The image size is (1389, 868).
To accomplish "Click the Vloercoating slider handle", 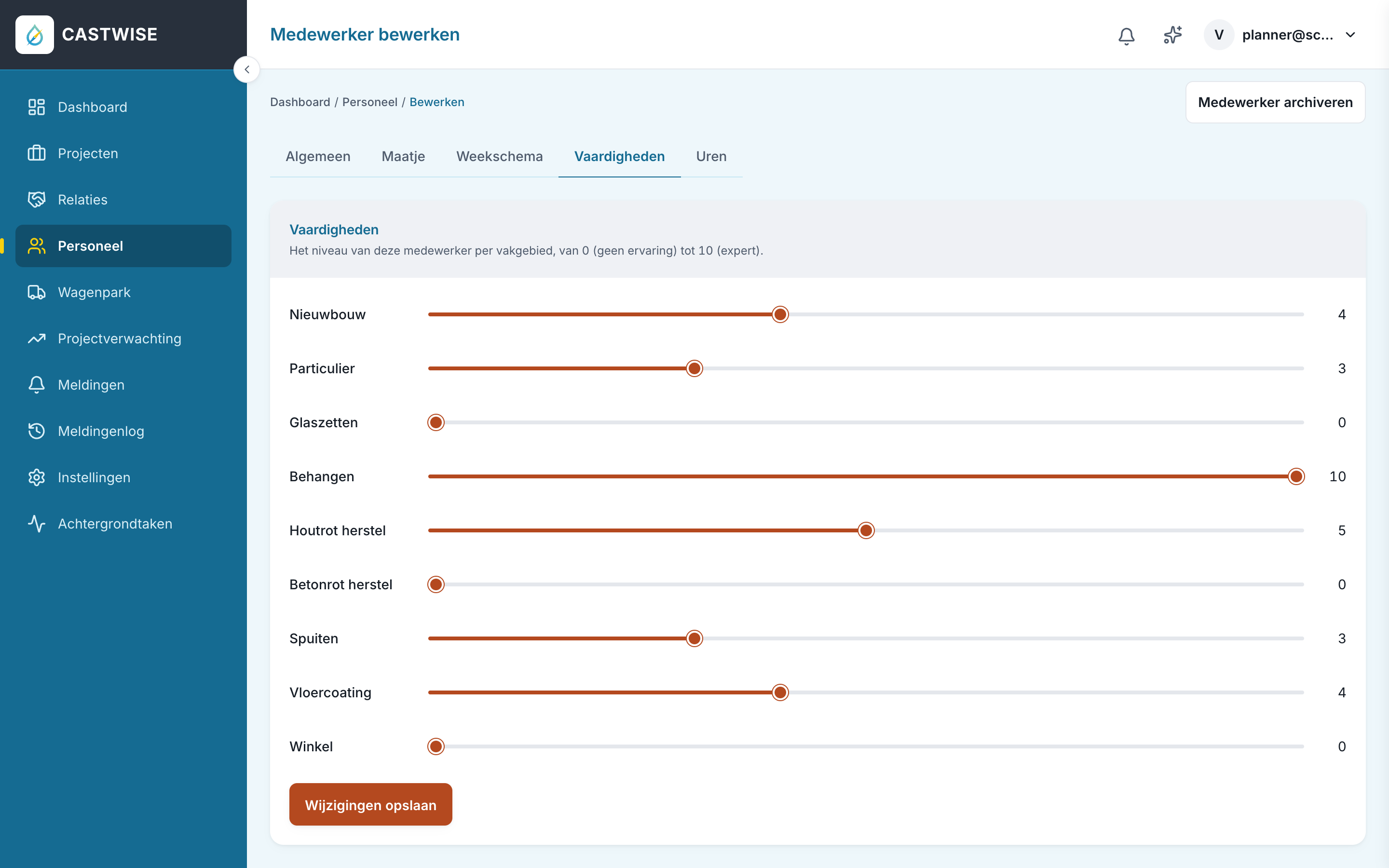I will point(780,692).
